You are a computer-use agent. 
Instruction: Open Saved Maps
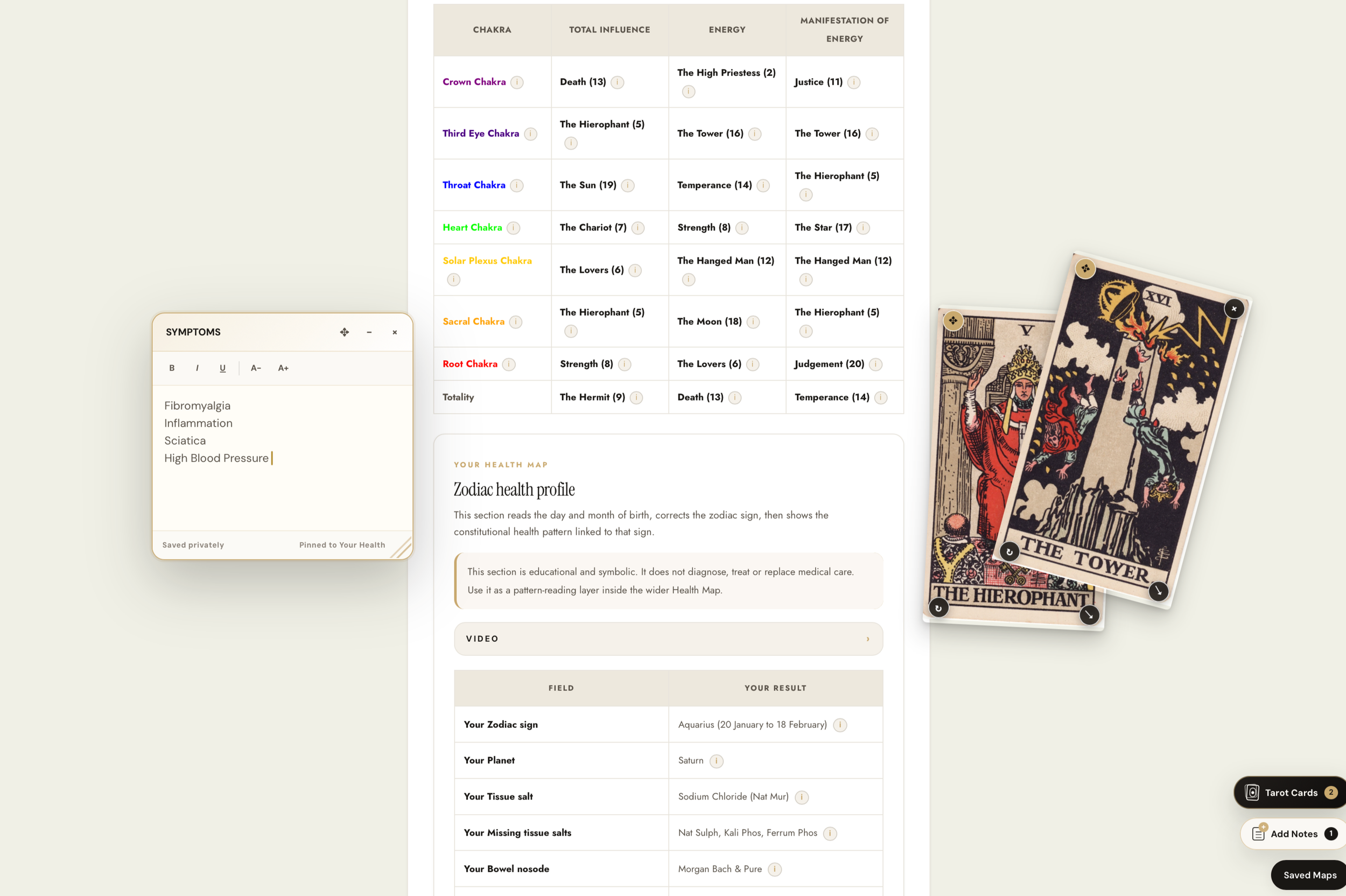click(x=1309, y=875)
